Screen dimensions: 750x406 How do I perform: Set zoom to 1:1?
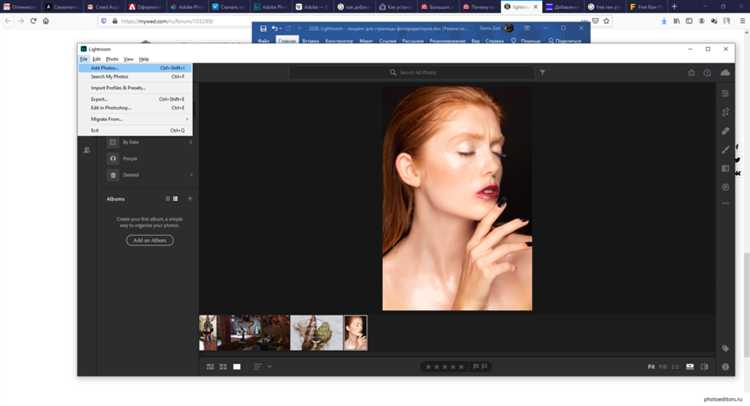point(675,367)
